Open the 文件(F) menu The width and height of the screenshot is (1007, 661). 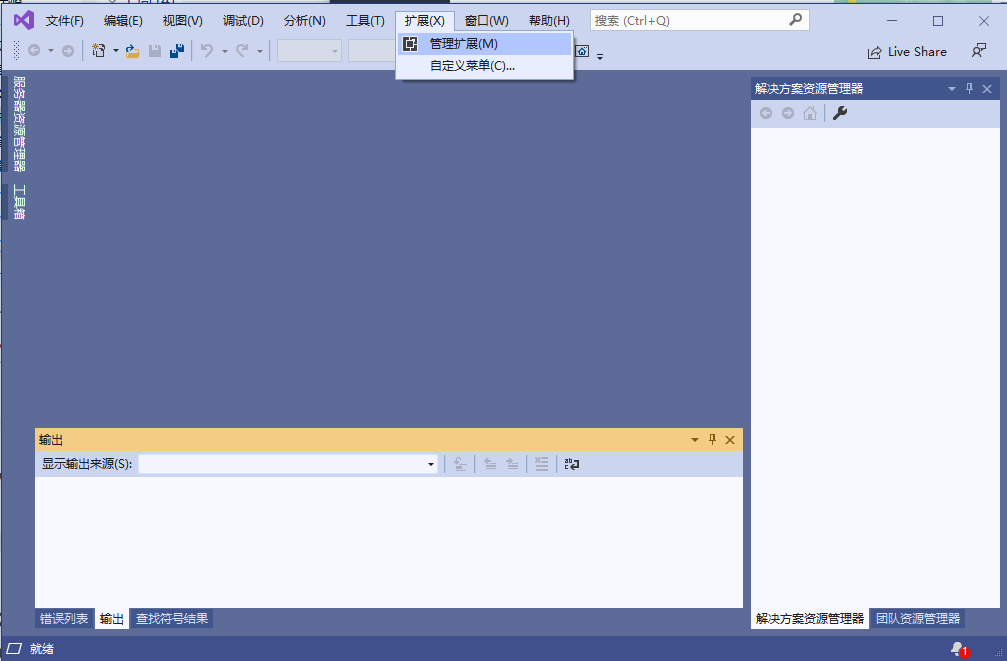[x=64, y=21]
